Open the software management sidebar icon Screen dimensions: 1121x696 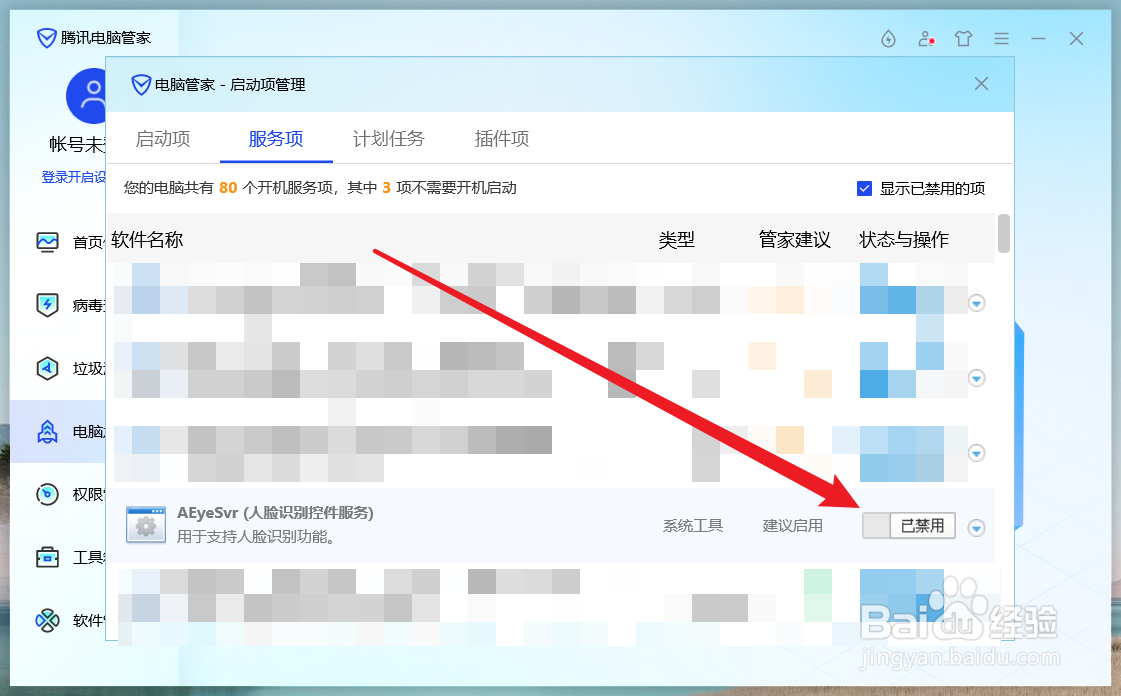(x=47, y=620)
